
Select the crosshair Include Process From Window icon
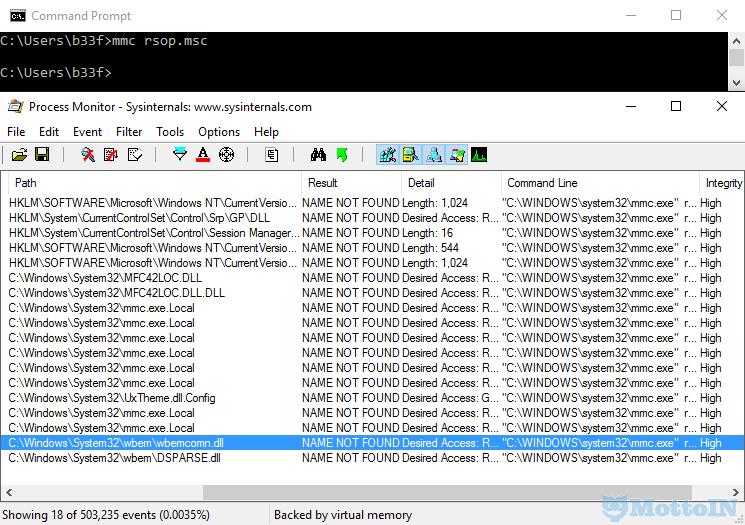226,155
